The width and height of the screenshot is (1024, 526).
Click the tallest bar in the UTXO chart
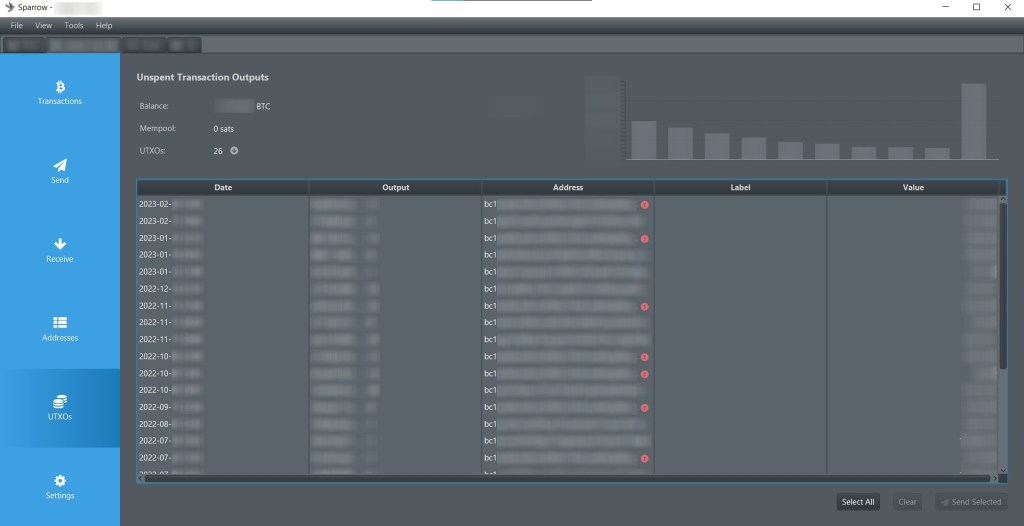pyautogui.click(x=973, y=121)
